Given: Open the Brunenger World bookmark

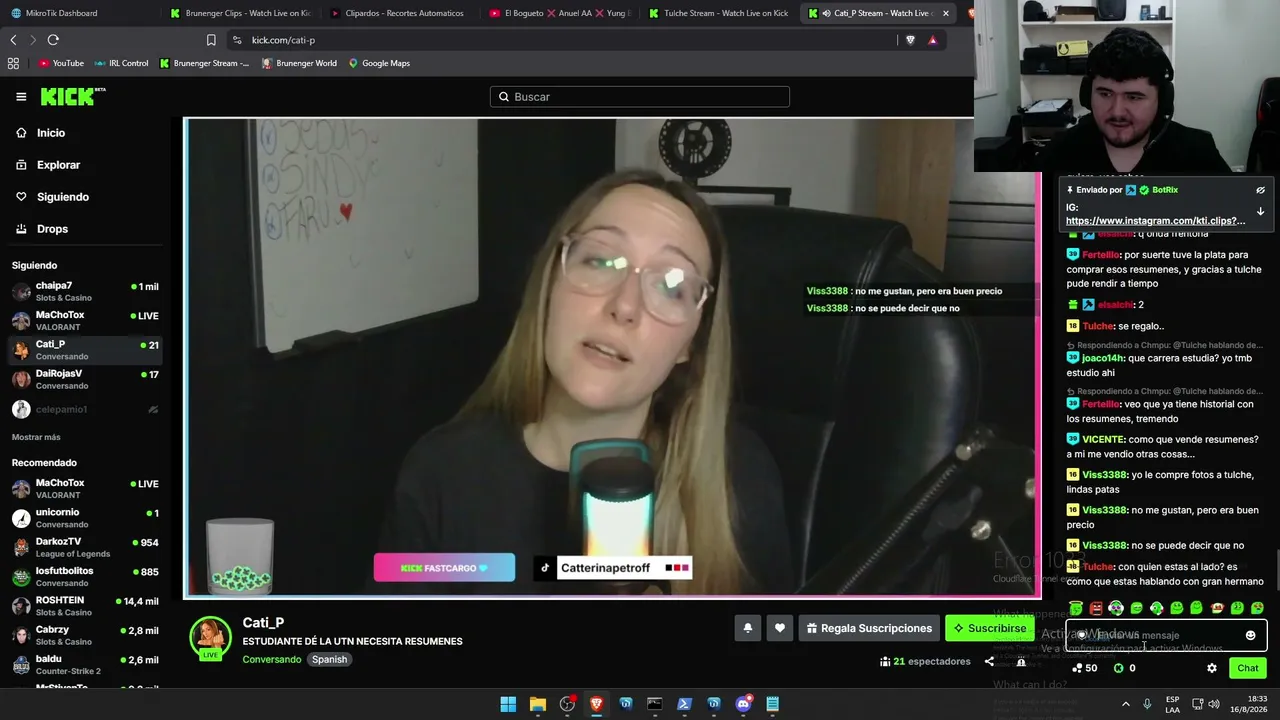Looking at the screenshot, I should (299, 63).
